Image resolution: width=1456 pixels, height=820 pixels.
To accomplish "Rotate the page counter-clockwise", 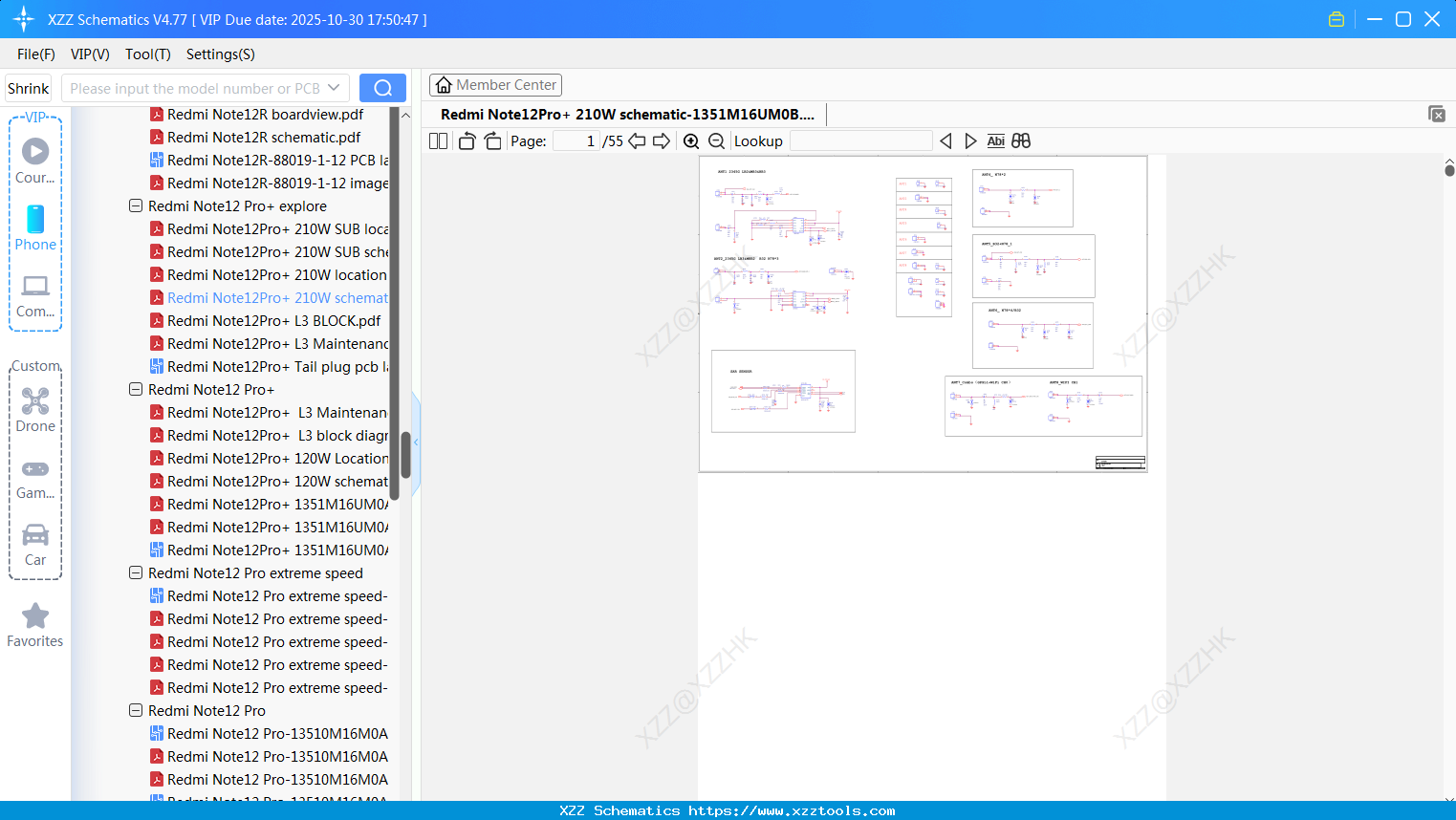I will [x=467, y=141].
